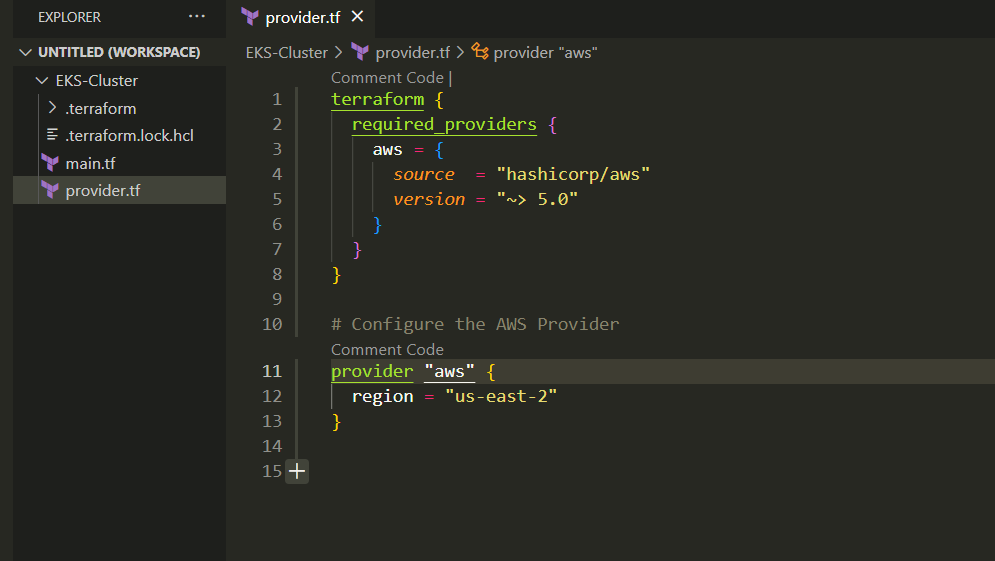Screen dimensions: 995x561
Task: Click aws key on line 3
Action: [x=387, y=150]
